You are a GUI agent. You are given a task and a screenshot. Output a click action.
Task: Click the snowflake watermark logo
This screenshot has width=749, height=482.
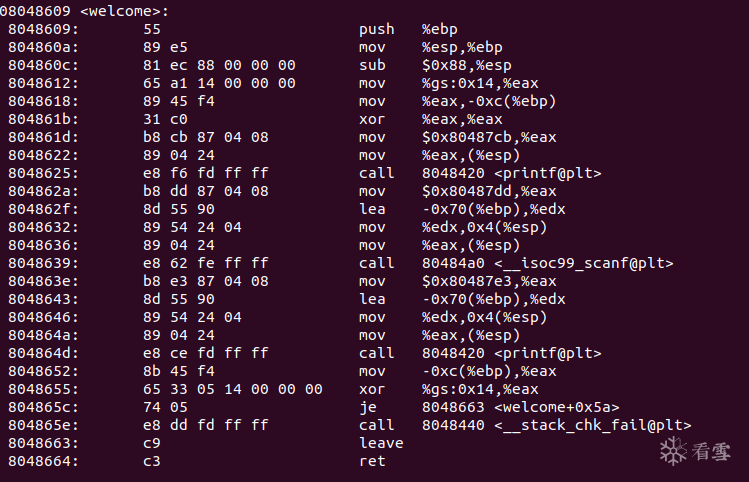pyautogui.click(x=673, y=450)
